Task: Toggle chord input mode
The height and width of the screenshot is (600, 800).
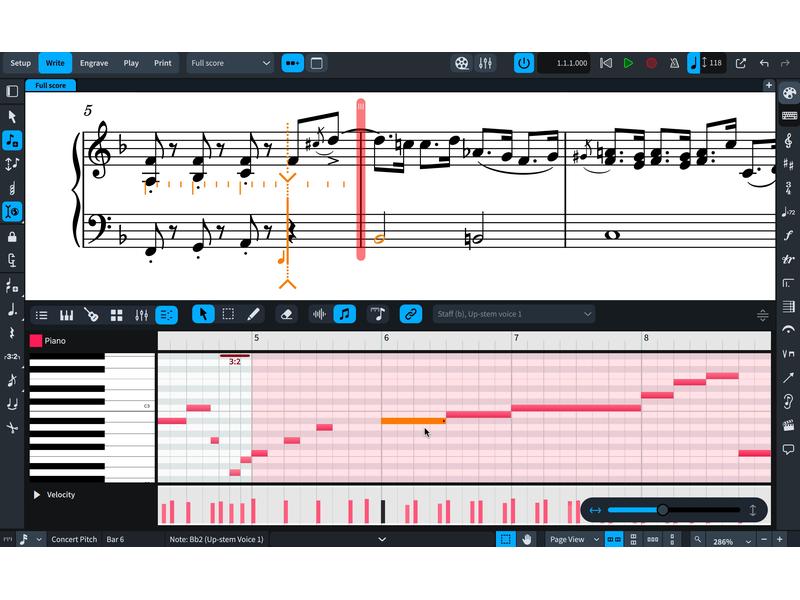Action: pyautogui.click(x=12, y=188)
